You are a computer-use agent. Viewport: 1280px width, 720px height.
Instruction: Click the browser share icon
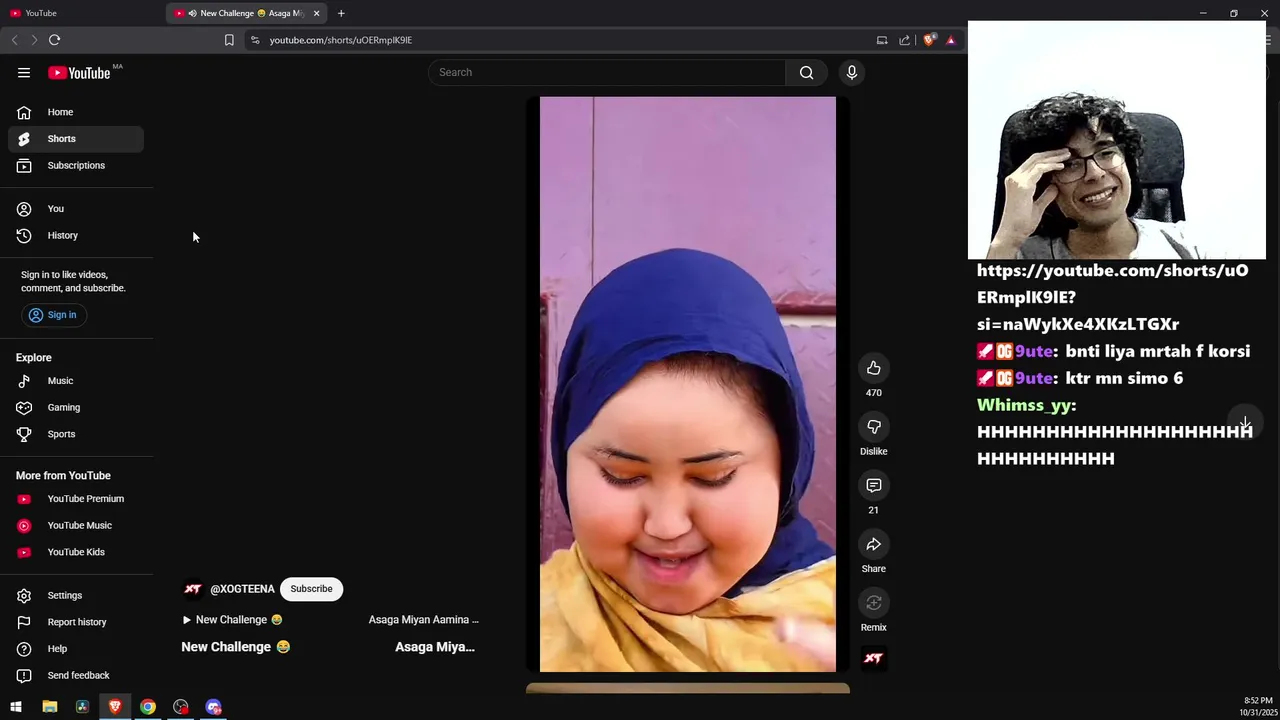[905, 40]
